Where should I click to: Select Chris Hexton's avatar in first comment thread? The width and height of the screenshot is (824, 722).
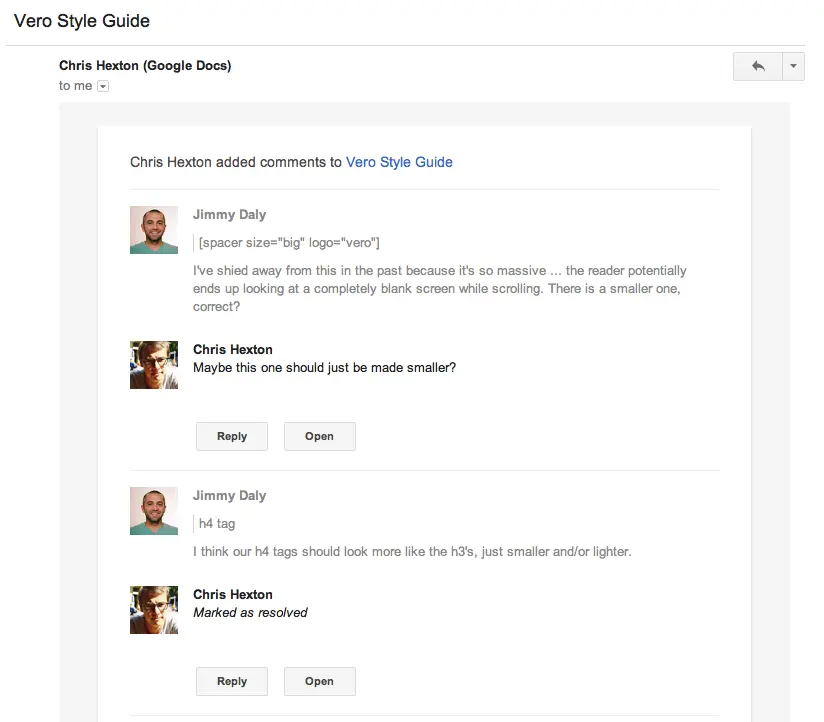[x=153, y=365]
